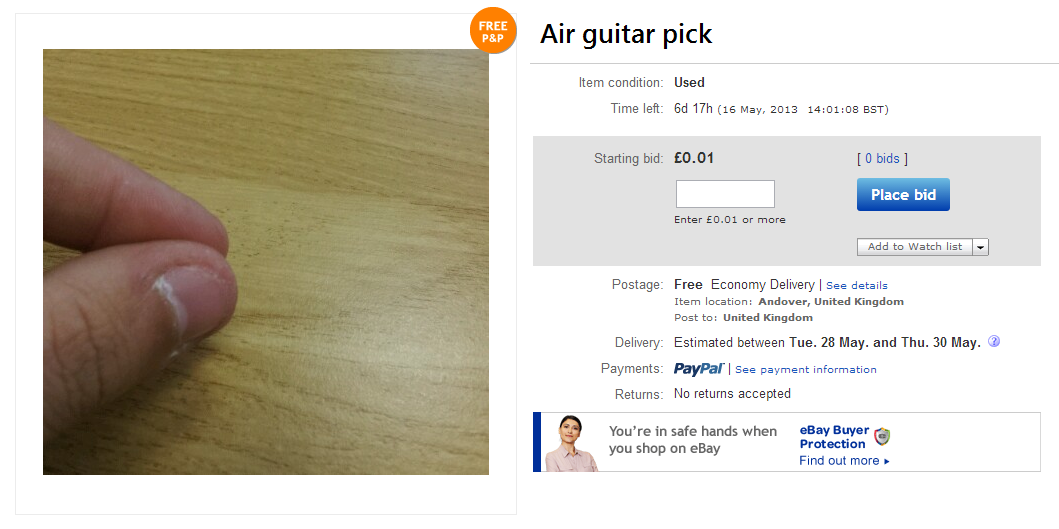The width and height of the screenshot is (1059, 529).
Task: Open the 0 bids link
Action: click(x=882, y=158)
